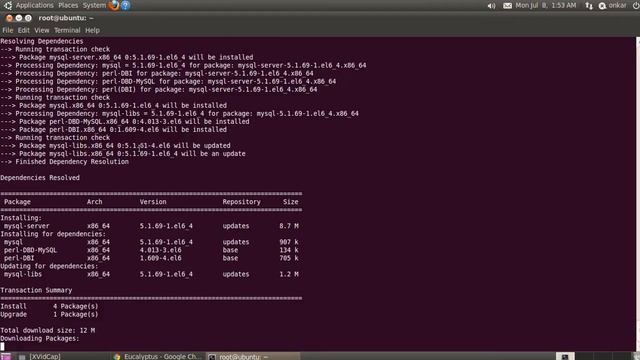The image size is (640, 360).
Task: Maximize the root@ubuntu terminal window
Action: click(x=28, y=18)
